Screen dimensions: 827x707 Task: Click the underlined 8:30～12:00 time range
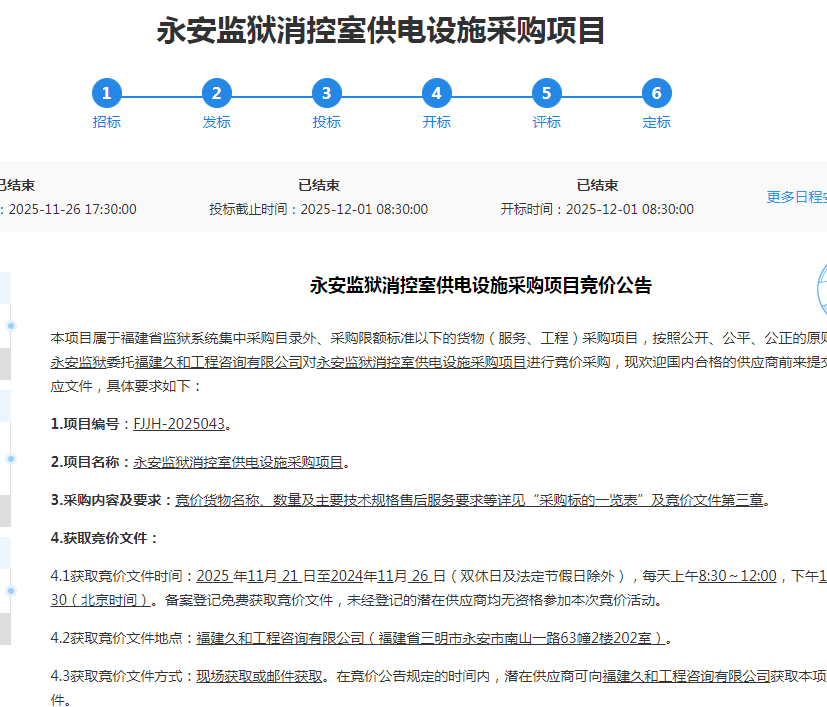tap(737, 576)
